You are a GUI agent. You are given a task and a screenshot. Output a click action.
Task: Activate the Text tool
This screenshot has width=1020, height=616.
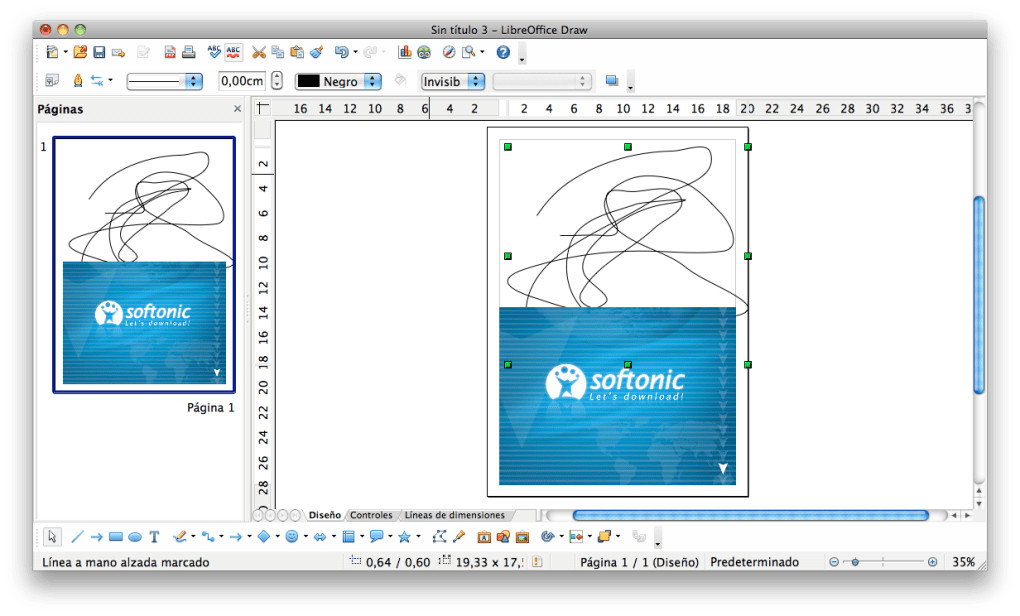(154, 537)
